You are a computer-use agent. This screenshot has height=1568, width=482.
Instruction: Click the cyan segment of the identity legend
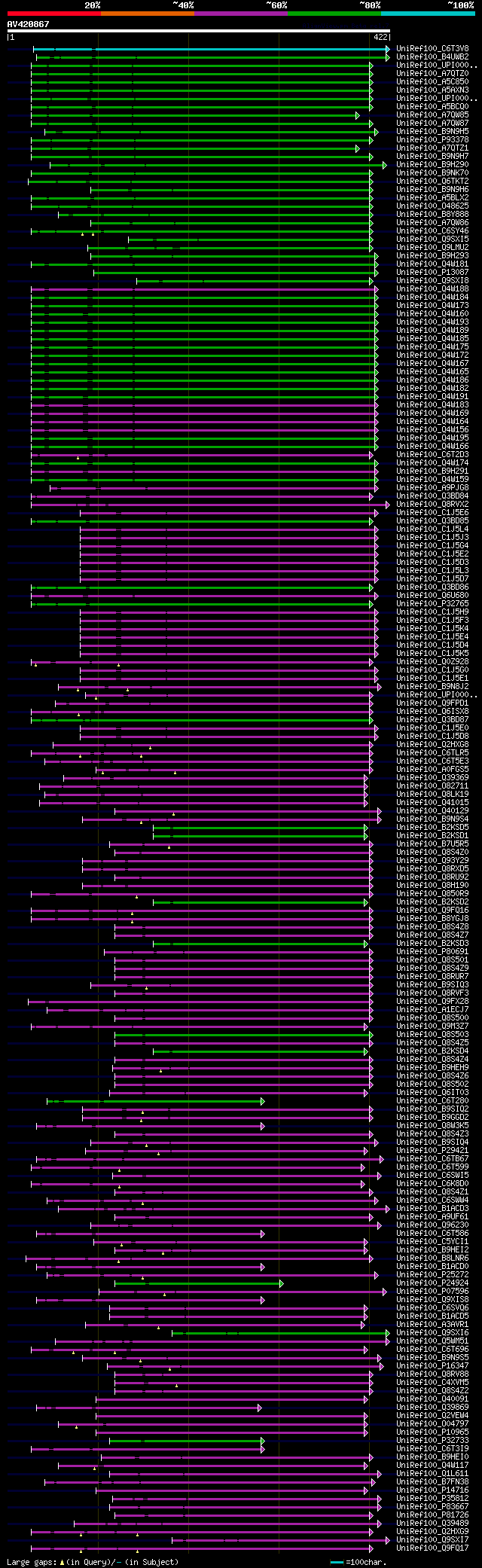pos(428,14)
